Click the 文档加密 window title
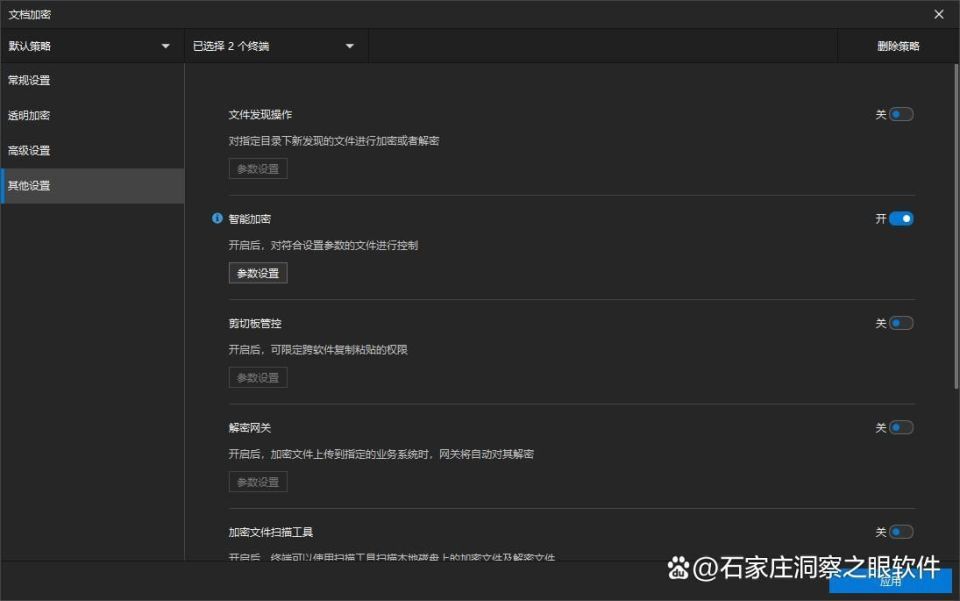Screen dimensions: 960x601 [29, 14]
